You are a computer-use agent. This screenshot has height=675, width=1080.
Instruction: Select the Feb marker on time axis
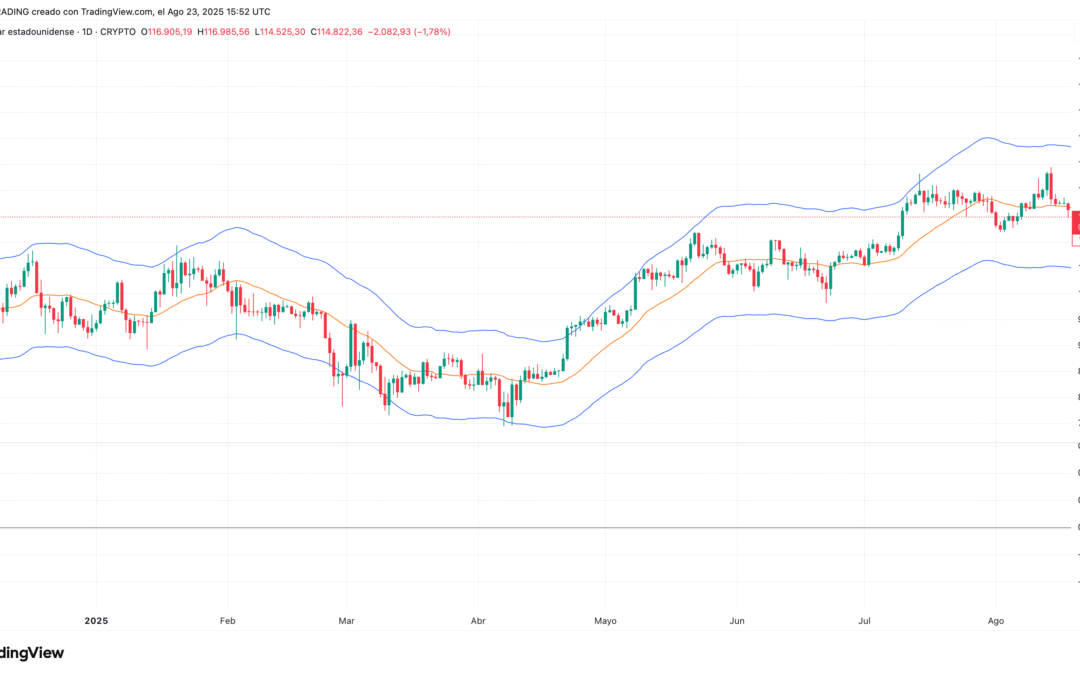click(x=227, y=621)
